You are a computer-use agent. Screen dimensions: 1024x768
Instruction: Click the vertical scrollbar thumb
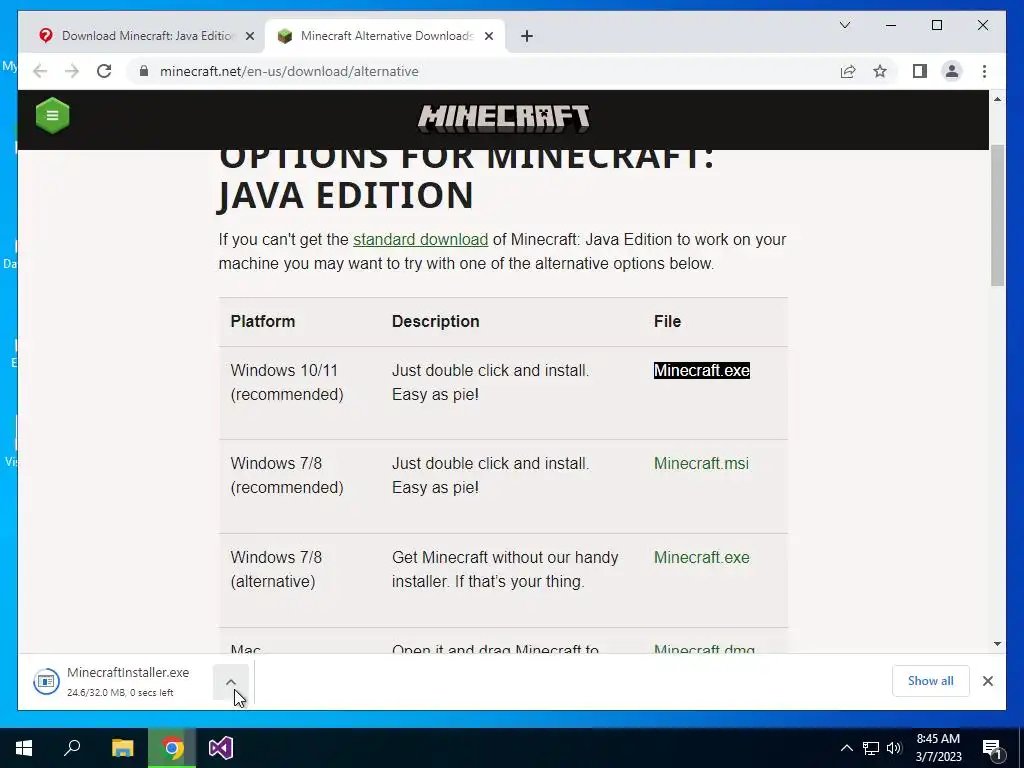[997, 216]
